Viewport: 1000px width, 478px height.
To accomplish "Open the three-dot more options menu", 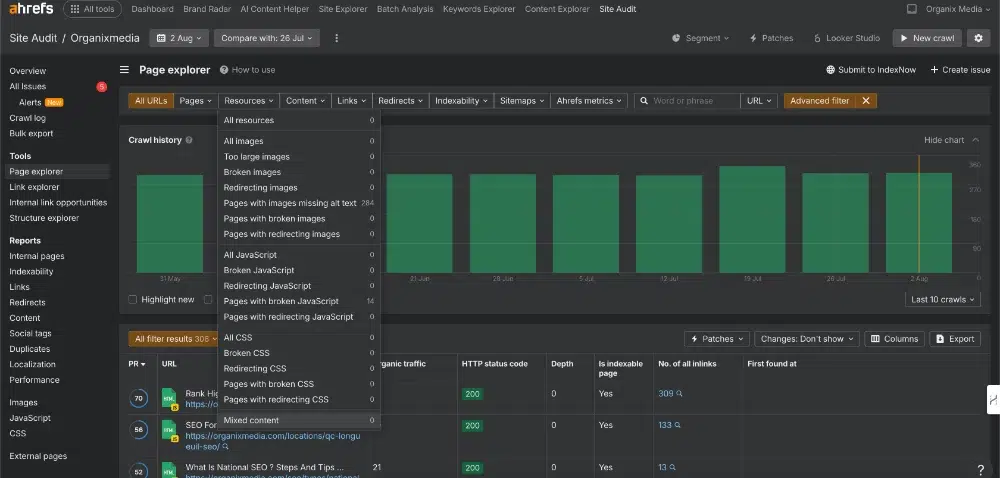I will 337,38.
